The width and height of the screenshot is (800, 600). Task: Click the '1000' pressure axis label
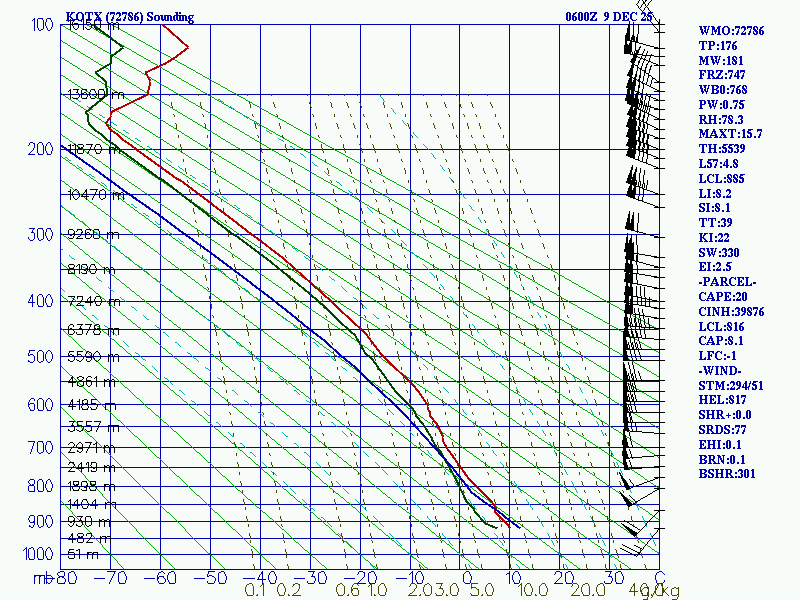pyautogui.click(x=38, y=554)
